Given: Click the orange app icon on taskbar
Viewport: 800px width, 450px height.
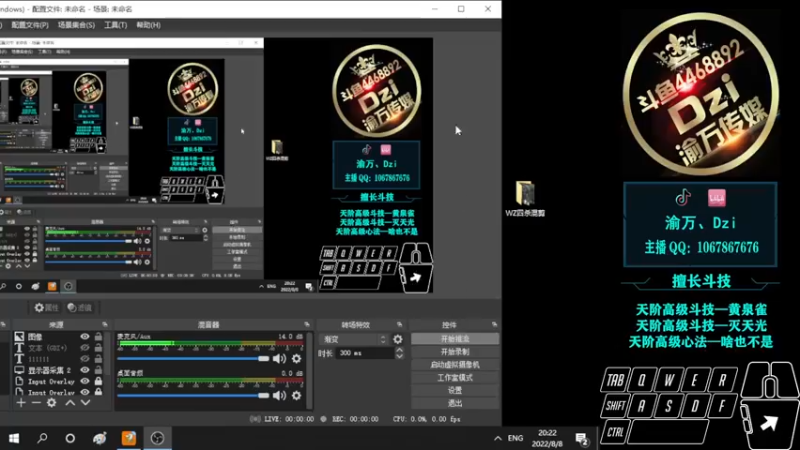Looking at the screenshot, I should [129, 438].
